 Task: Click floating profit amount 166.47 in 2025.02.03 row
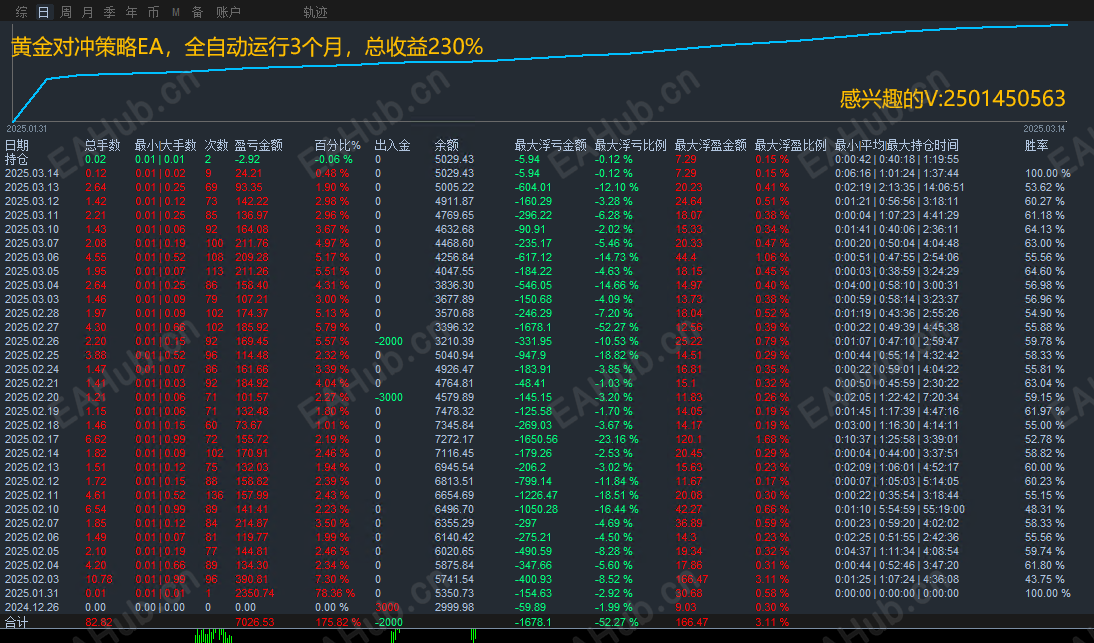(x=691, y=579)
